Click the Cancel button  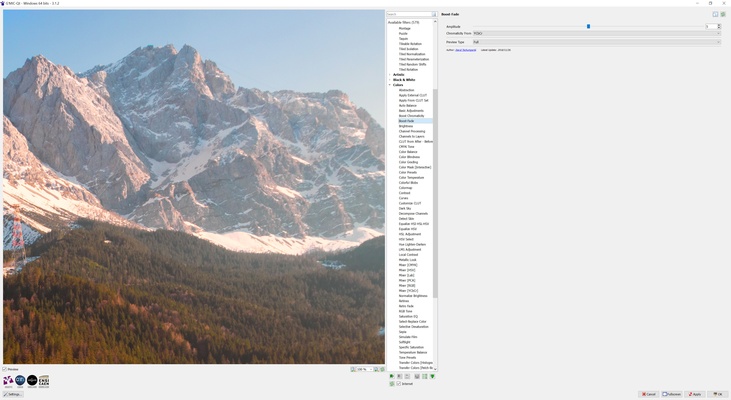click(648, 394)
